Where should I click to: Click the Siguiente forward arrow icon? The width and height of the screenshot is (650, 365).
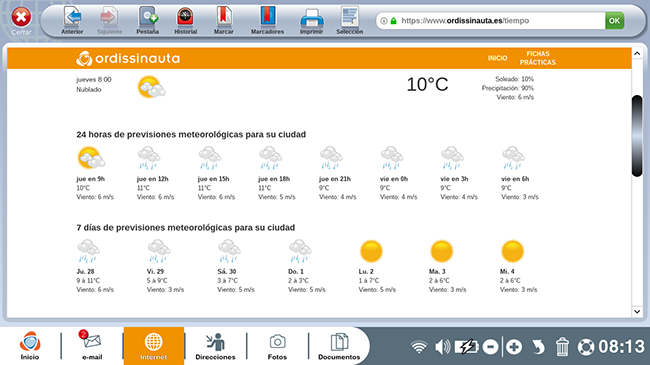point(109,17)
